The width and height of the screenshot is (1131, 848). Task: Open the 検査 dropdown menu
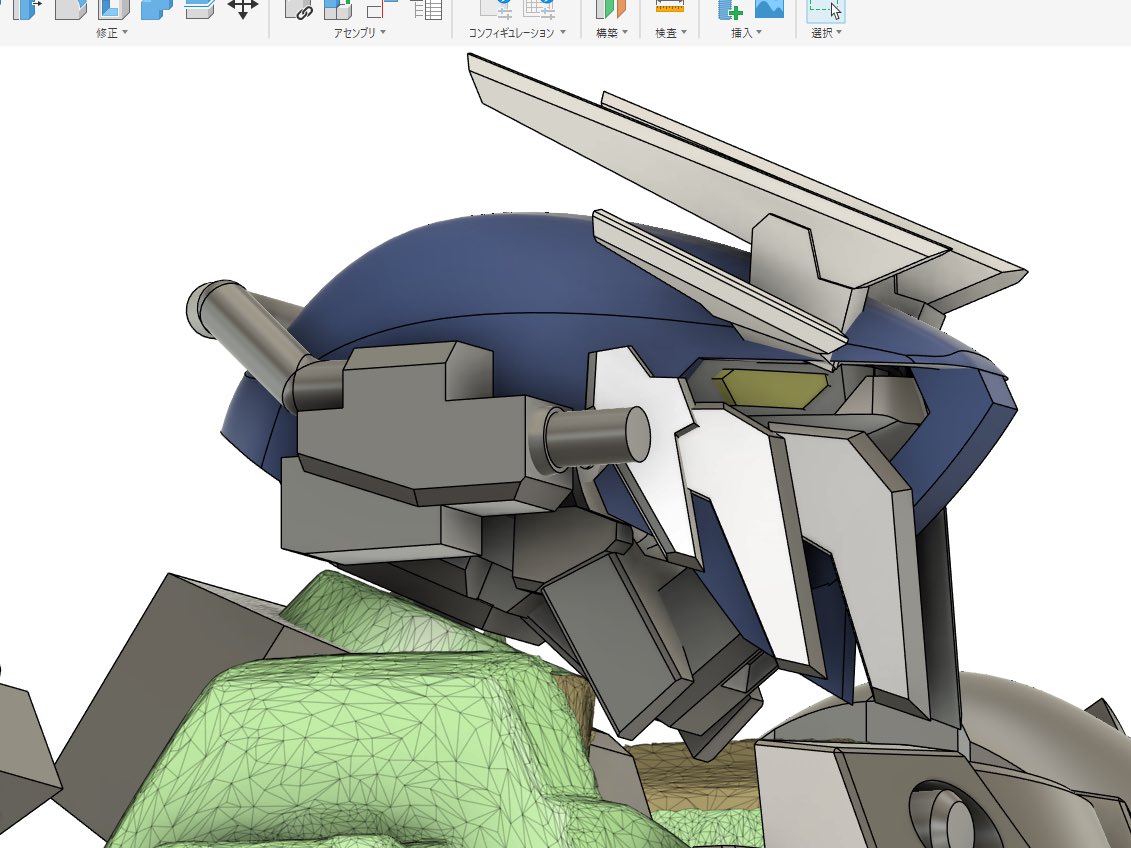[x=671, y=32]
